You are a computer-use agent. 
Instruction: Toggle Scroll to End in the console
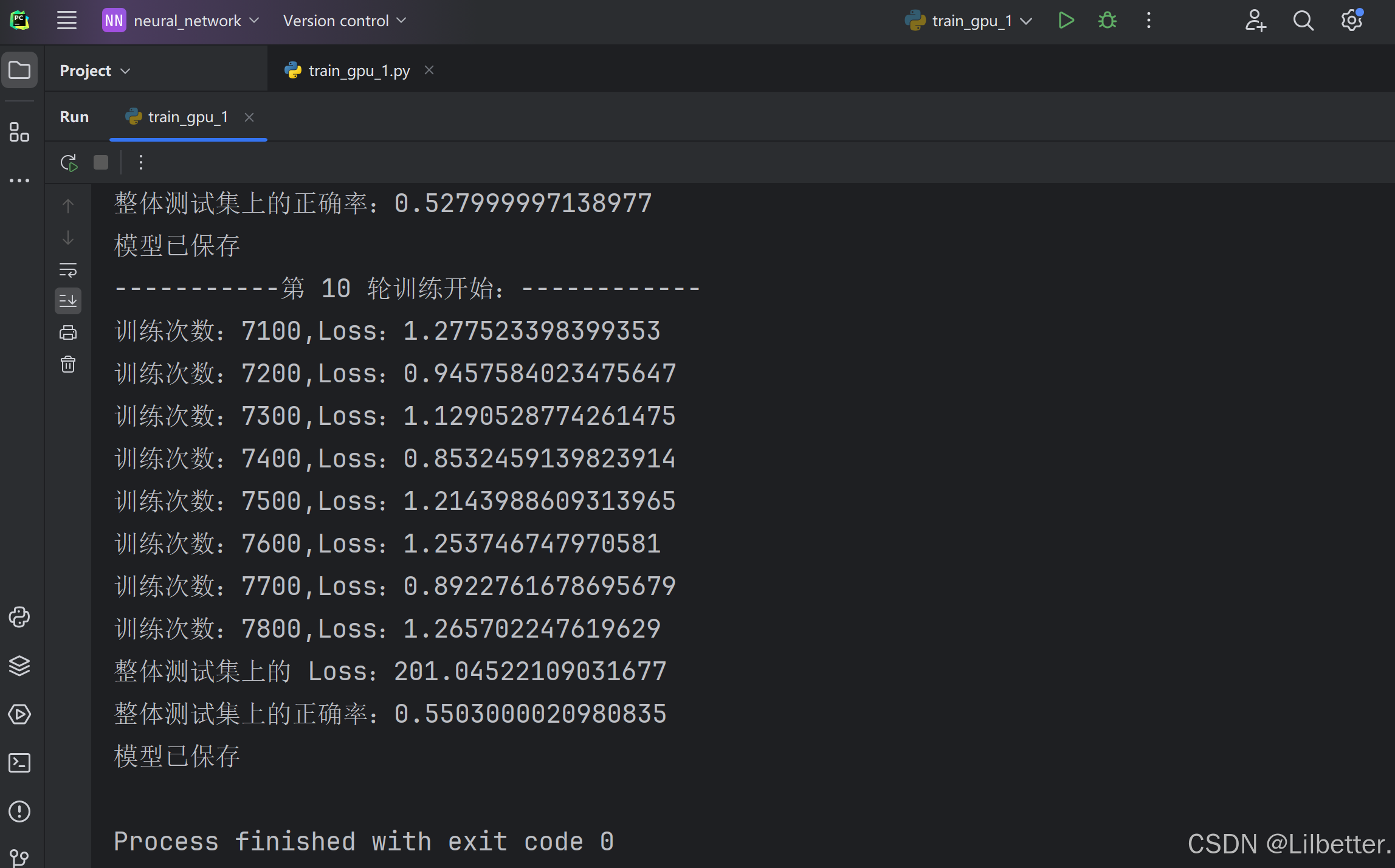pyautogui.click(x=68, y=300)
